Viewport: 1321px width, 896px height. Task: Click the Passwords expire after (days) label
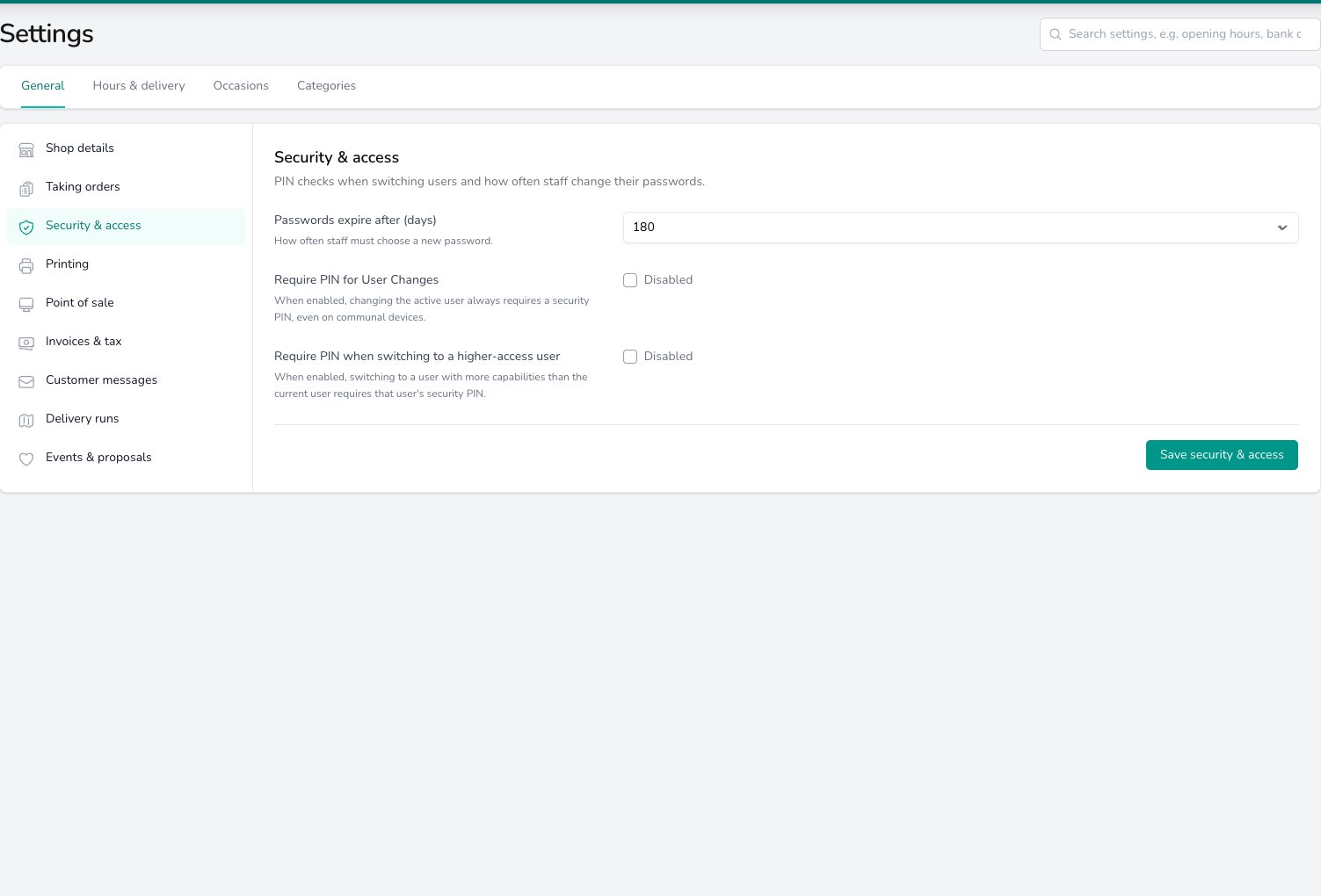[x=355, y=220]
